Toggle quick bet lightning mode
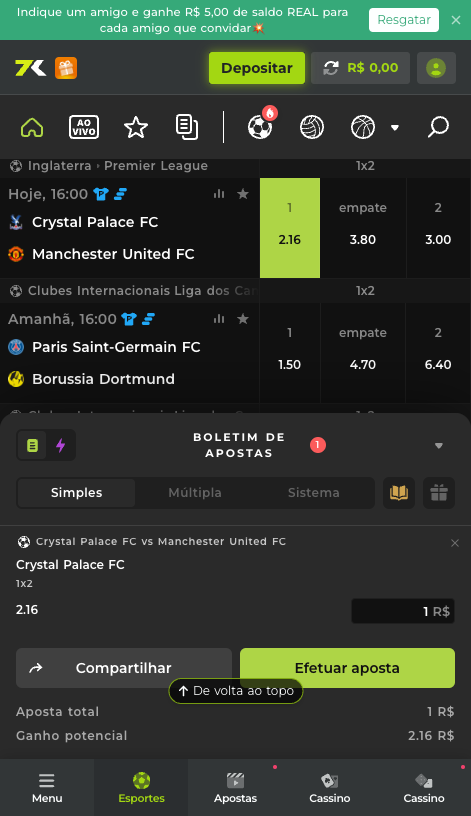This screenshot has width=471, height=816. tap(61, 445)
